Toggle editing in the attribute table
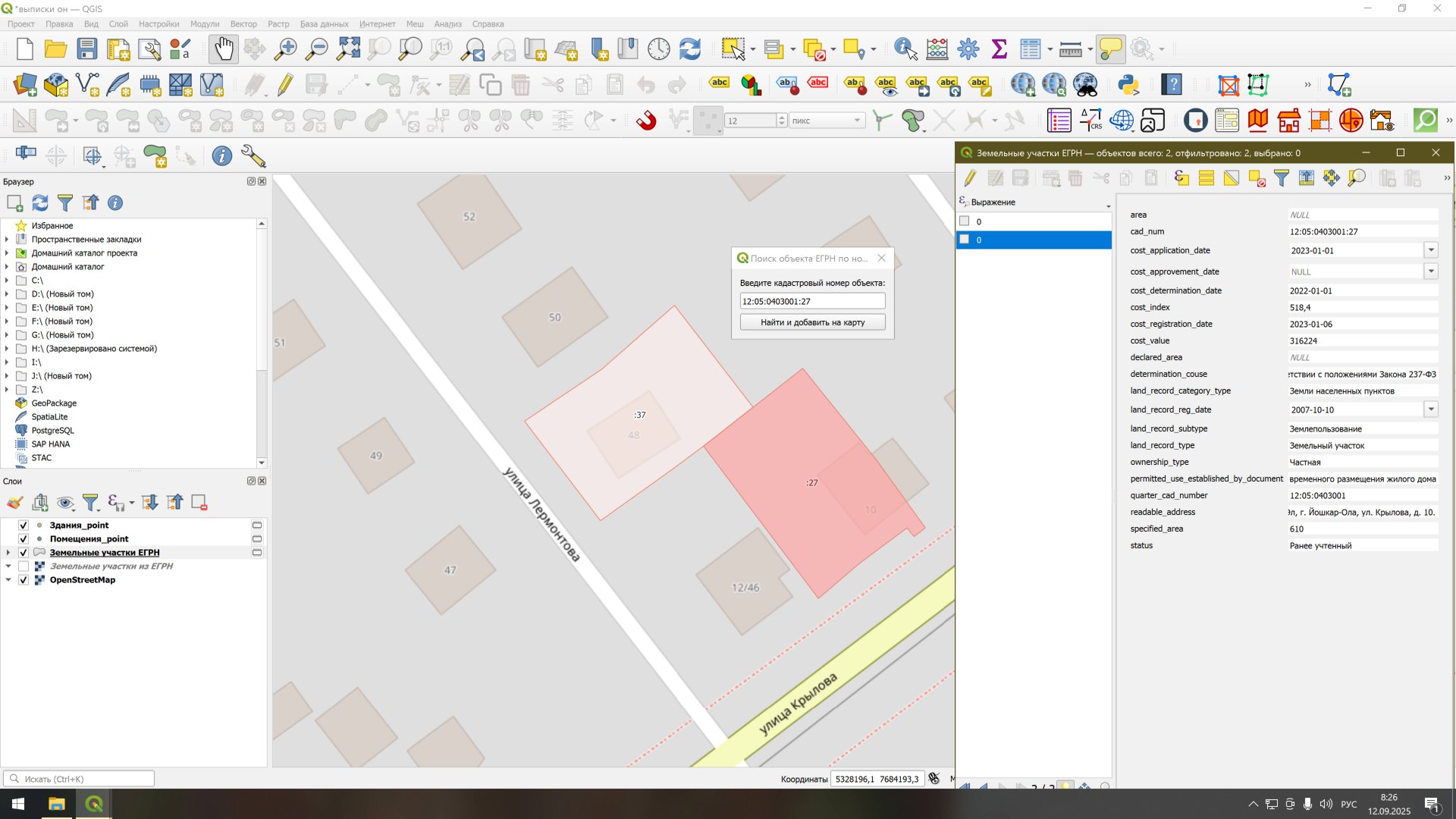This screenshot has height=819, width=1456. point(969,177)
